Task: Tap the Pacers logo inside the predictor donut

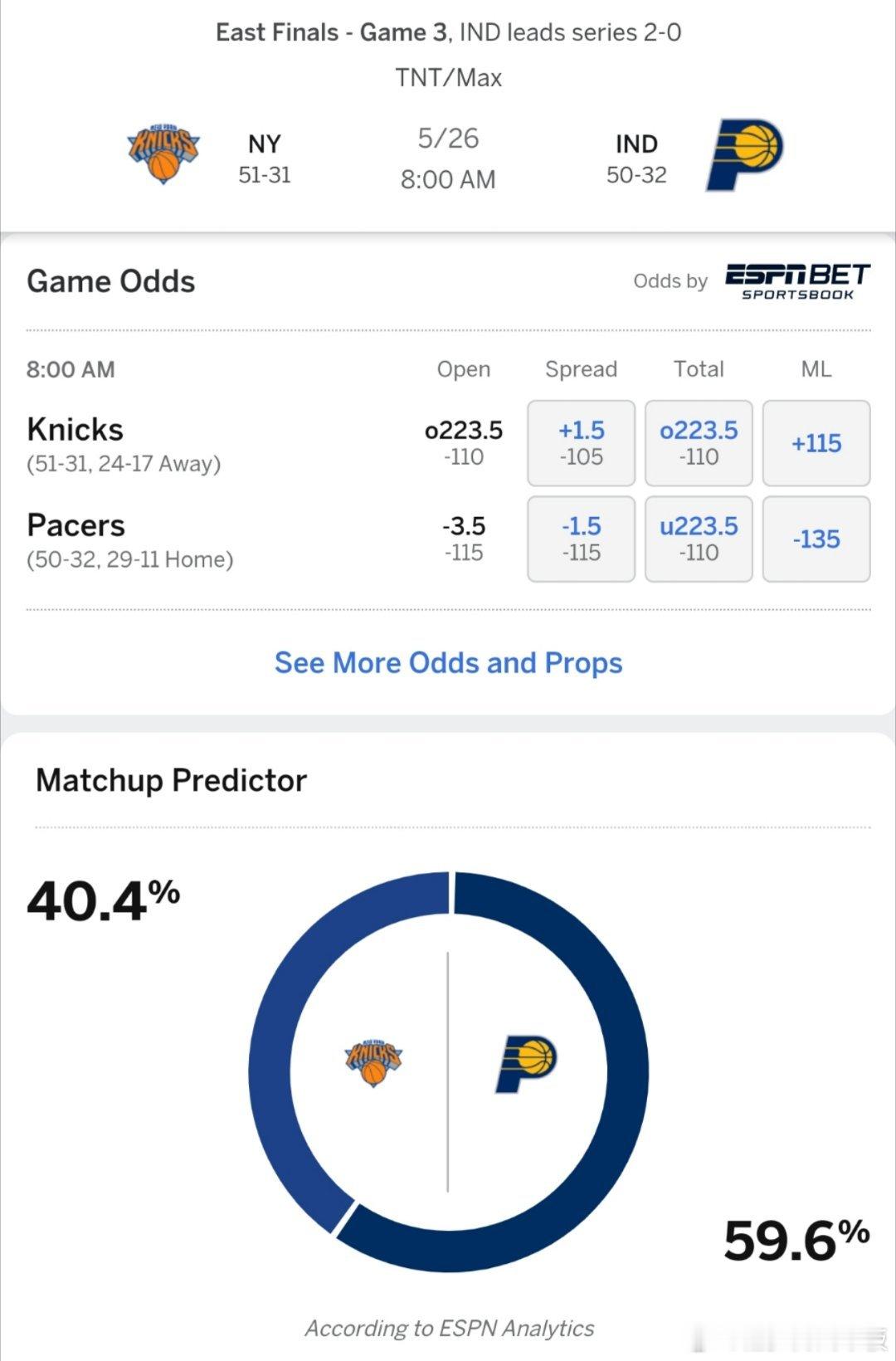Action: pyautogui.click(x=526, y=1064)
